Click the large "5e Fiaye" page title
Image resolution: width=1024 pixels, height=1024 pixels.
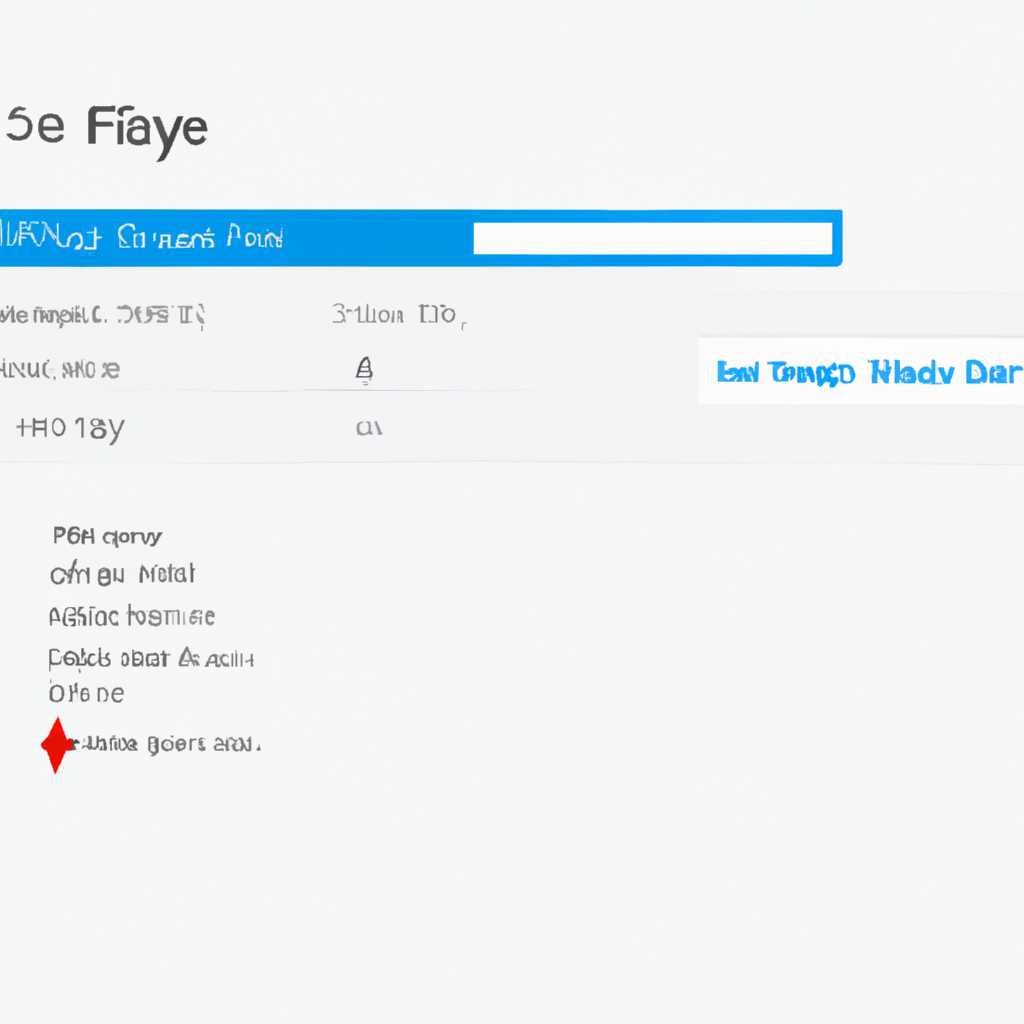click(107, 128)
